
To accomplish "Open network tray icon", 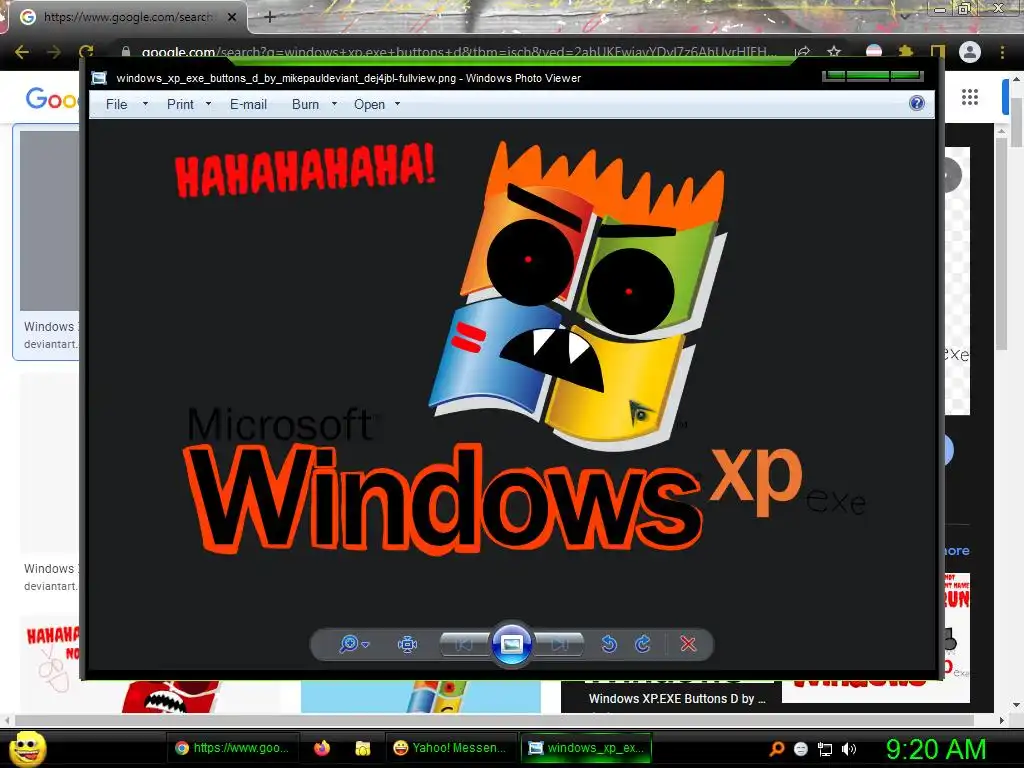I will pos(825,749).
